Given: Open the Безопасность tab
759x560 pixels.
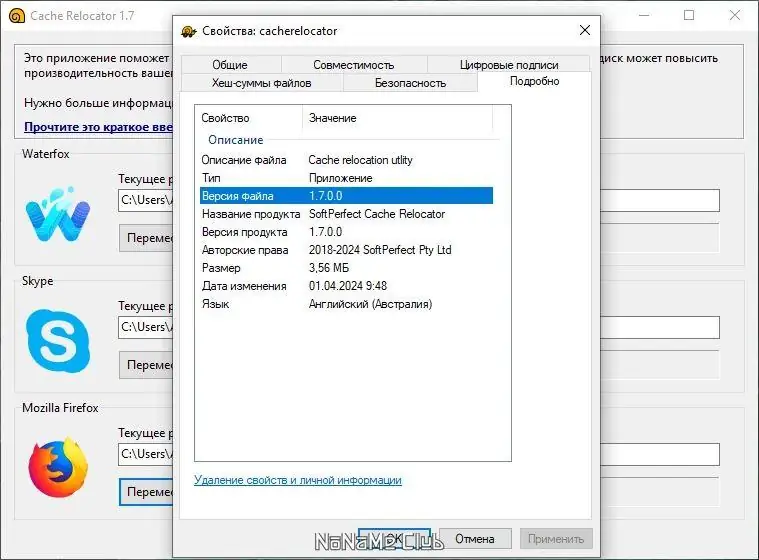Looking at the screenshot, I should point(410,83).
